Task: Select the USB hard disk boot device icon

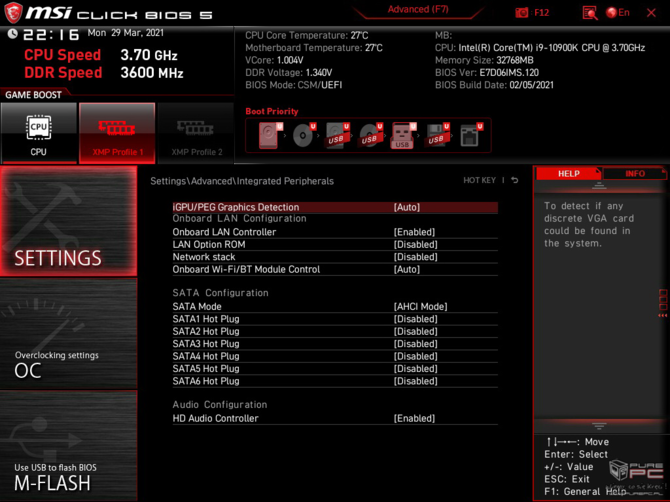Action: coord(336,135)
